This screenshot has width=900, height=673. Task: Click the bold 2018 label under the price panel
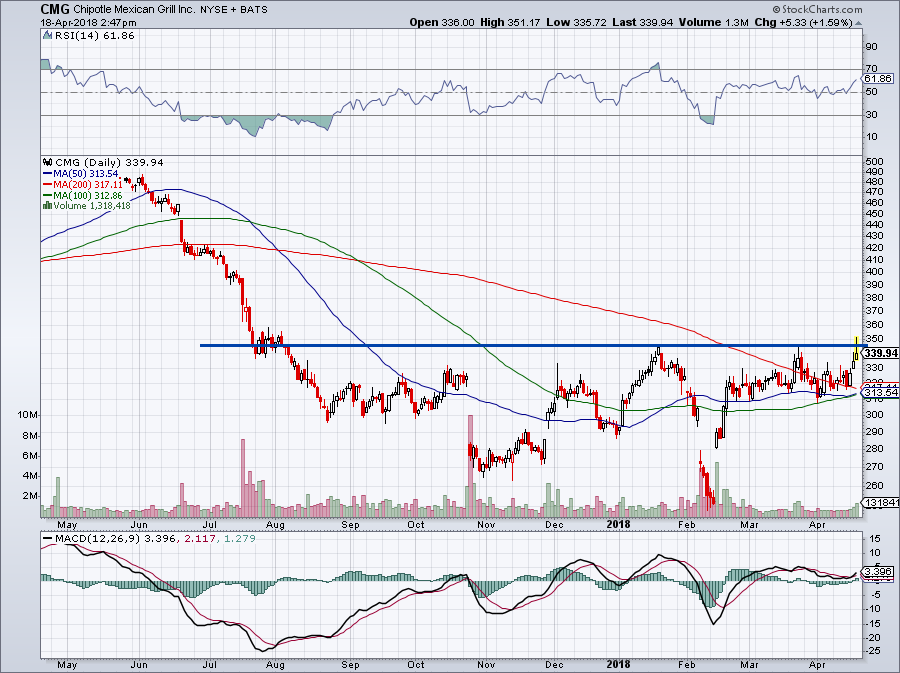pos(619,525)
